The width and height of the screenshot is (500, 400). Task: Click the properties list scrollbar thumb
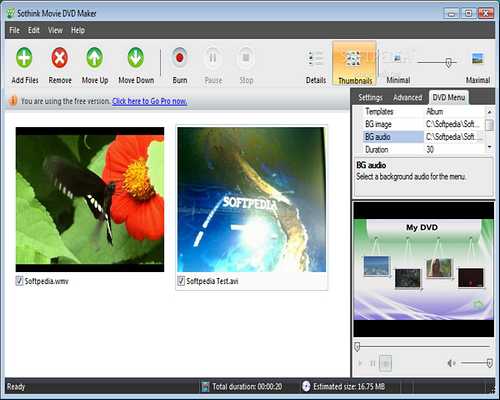point(489,125)
